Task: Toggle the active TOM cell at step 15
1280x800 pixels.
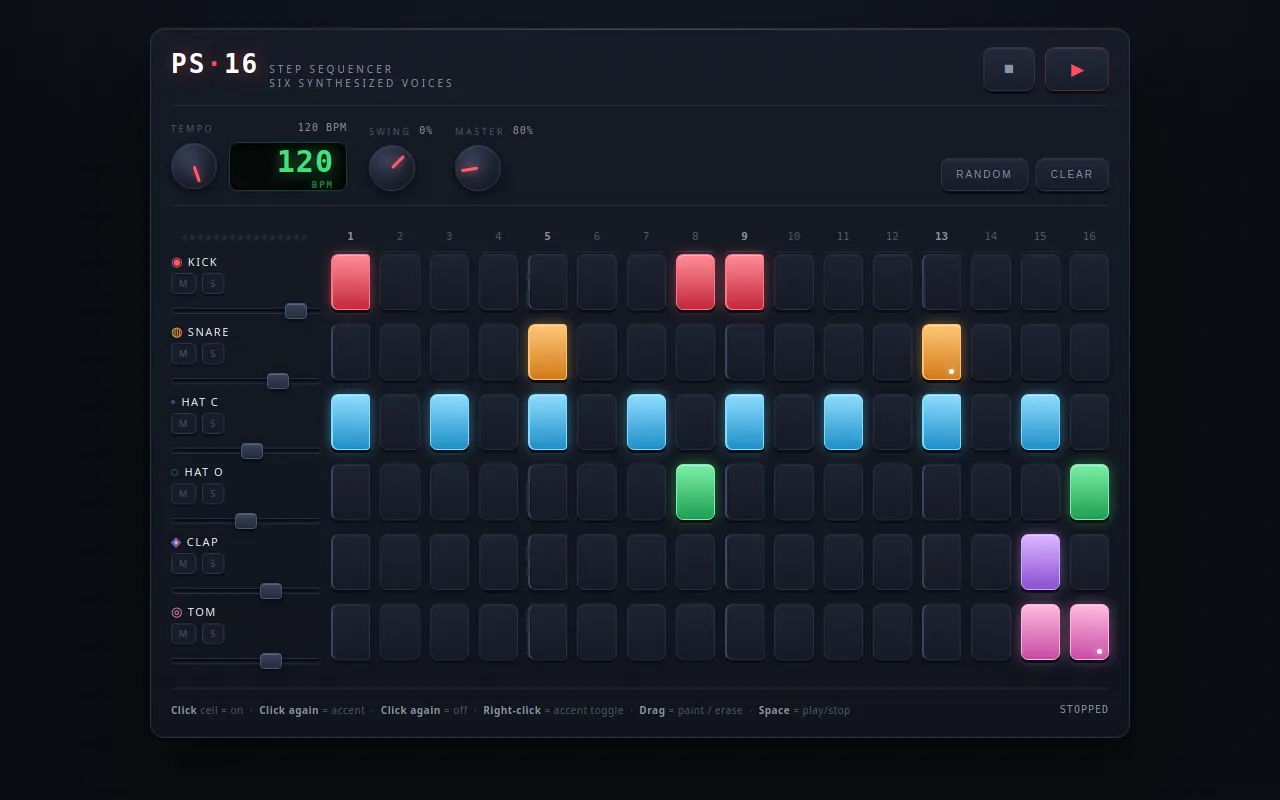Action: 1041,632
